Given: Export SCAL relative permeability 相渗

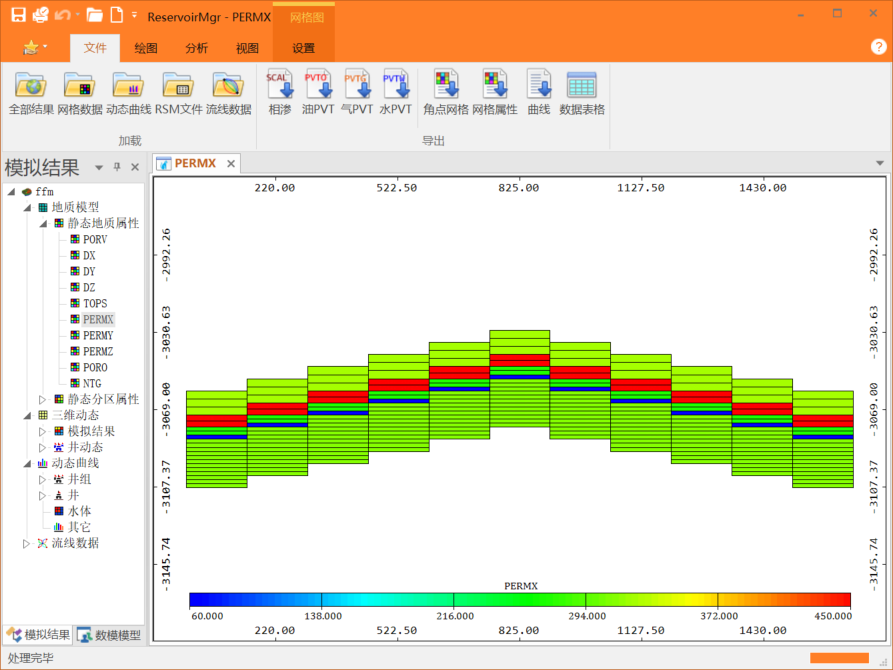Looking at the screenshot, I should coord(280,93).
